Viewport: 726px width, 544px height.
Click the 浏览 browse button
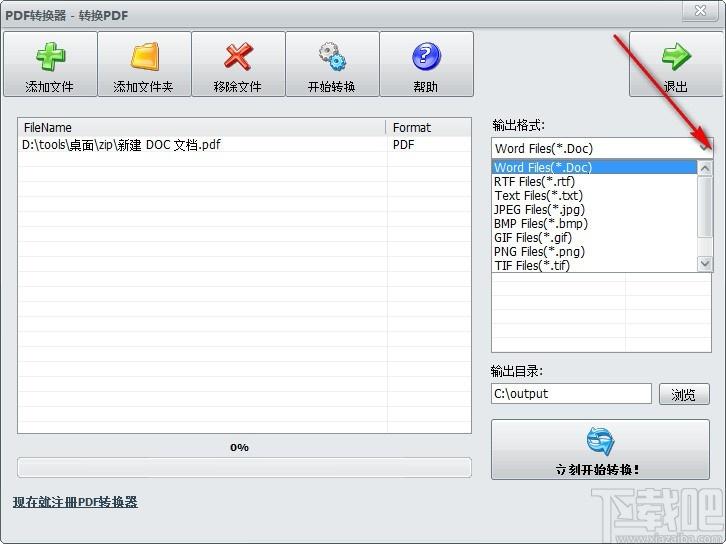point(684,394)
